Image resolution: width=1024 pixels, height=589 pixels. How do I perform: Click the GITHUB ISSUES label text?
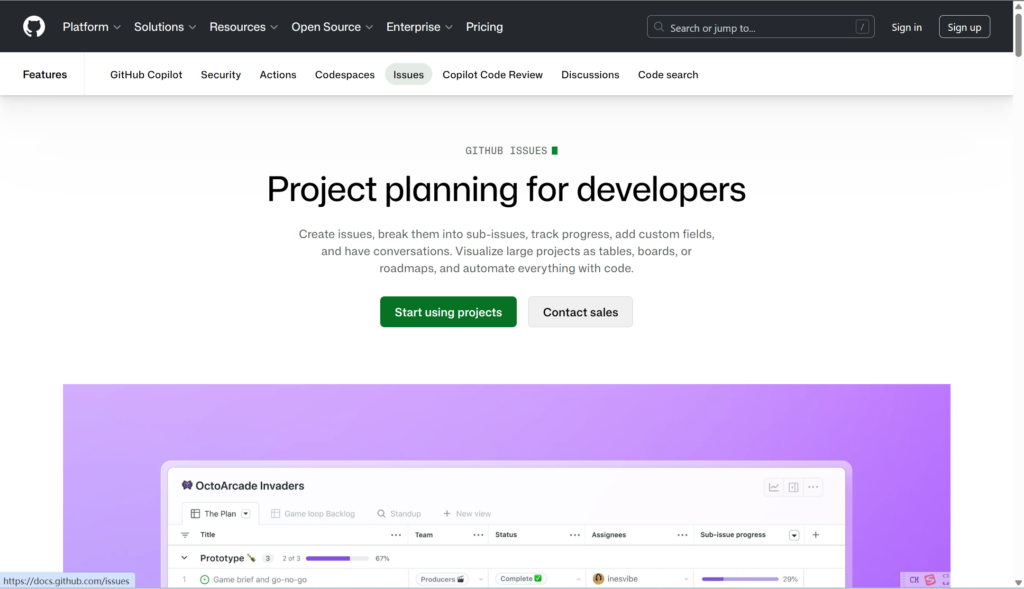(506, 151)
